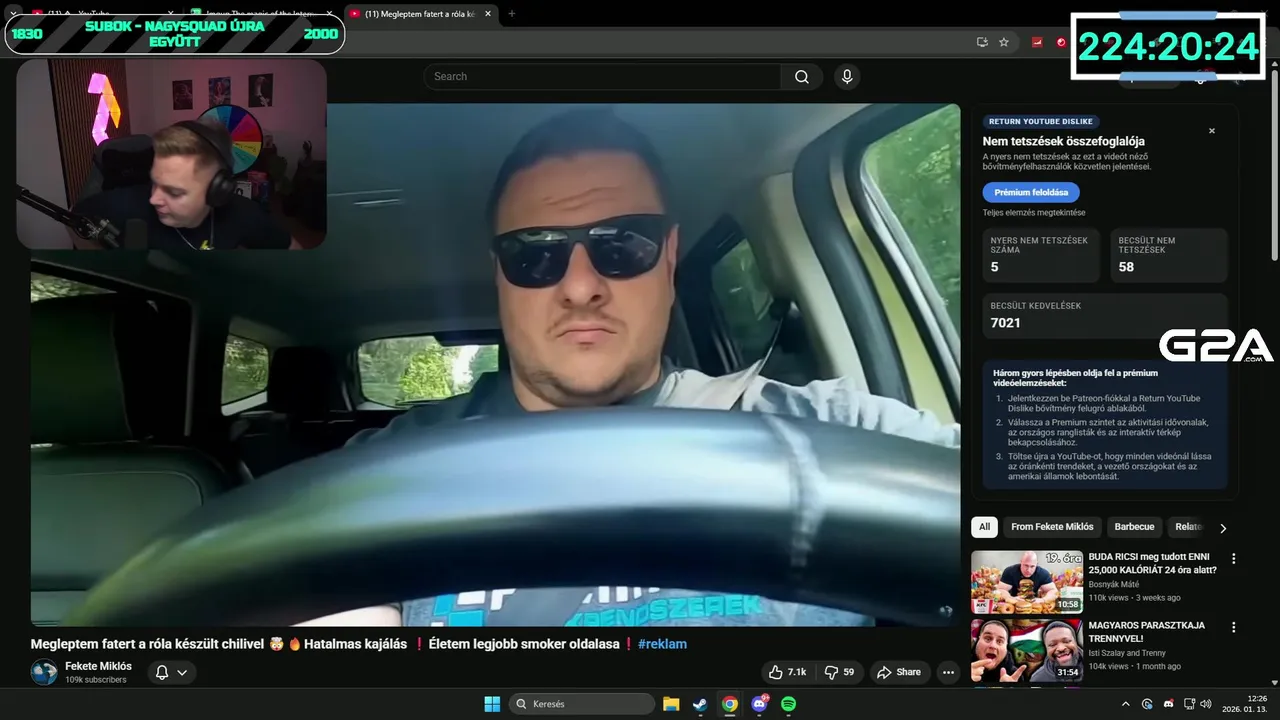The height and width of the screenshot is (720, 1280).
Task: Click the Nyers nem tetszések száma card
Action: pyautogui.click(x=1041, y=255)
